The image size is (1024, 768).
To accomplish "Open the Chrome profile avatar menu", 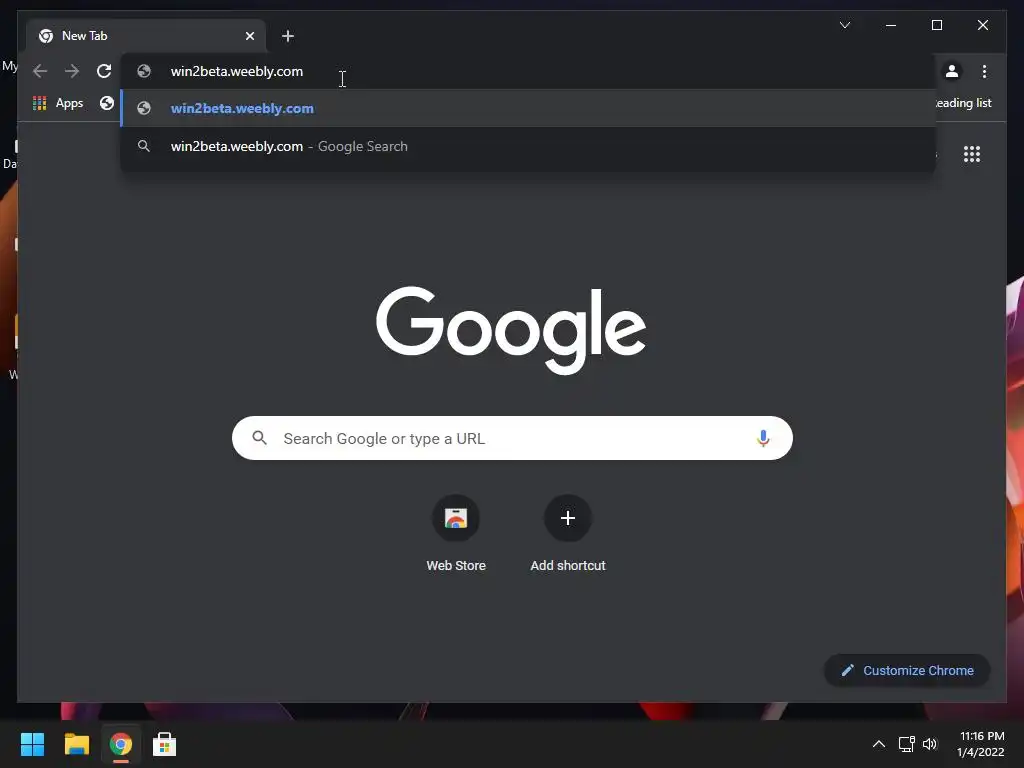I will click(x=952, y=71).
